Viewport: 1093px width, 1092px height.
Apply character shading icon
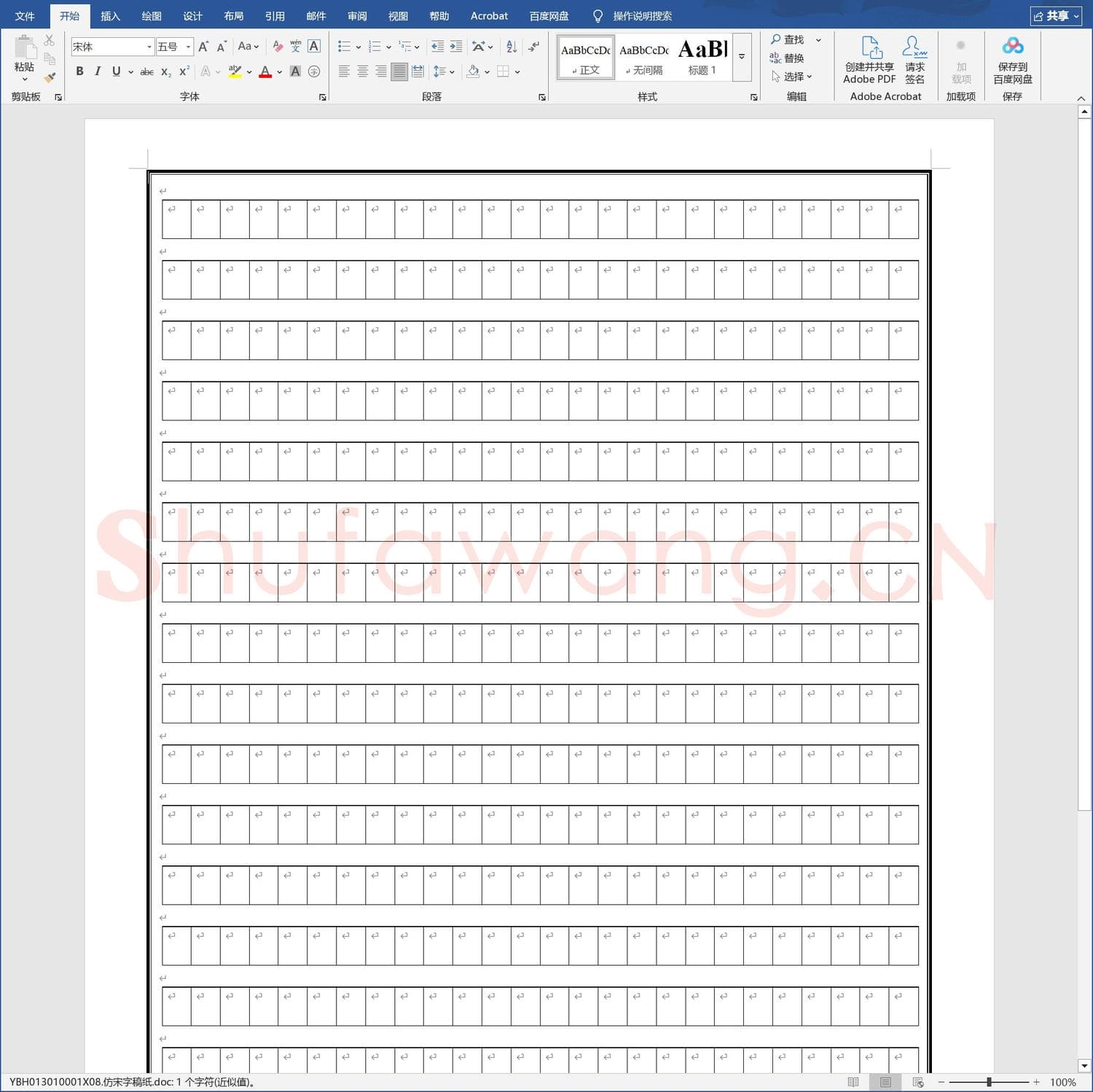[x=295, y=71]
